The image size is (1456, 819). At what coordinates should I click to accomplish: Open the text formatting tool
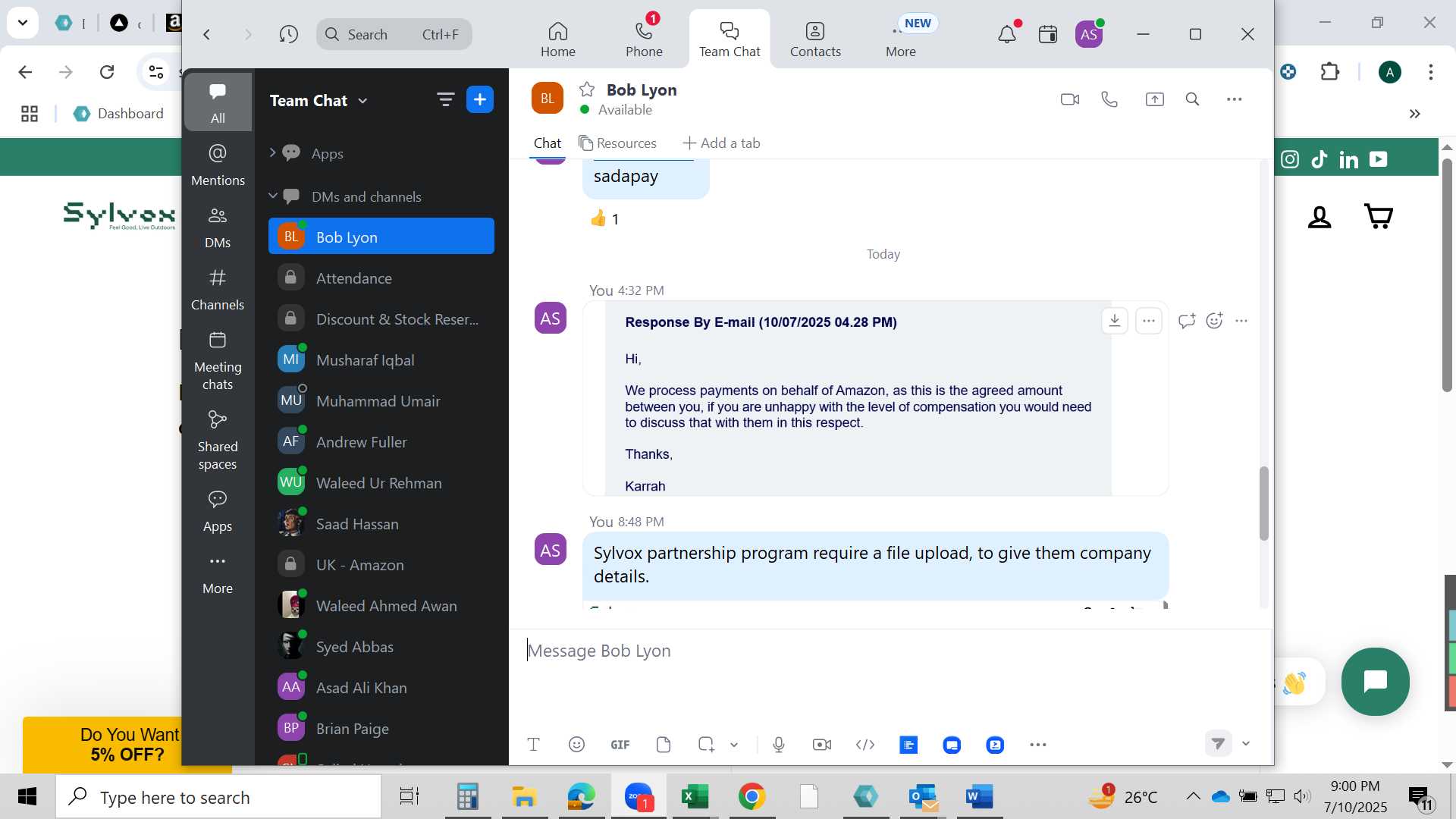pos(533,745)
